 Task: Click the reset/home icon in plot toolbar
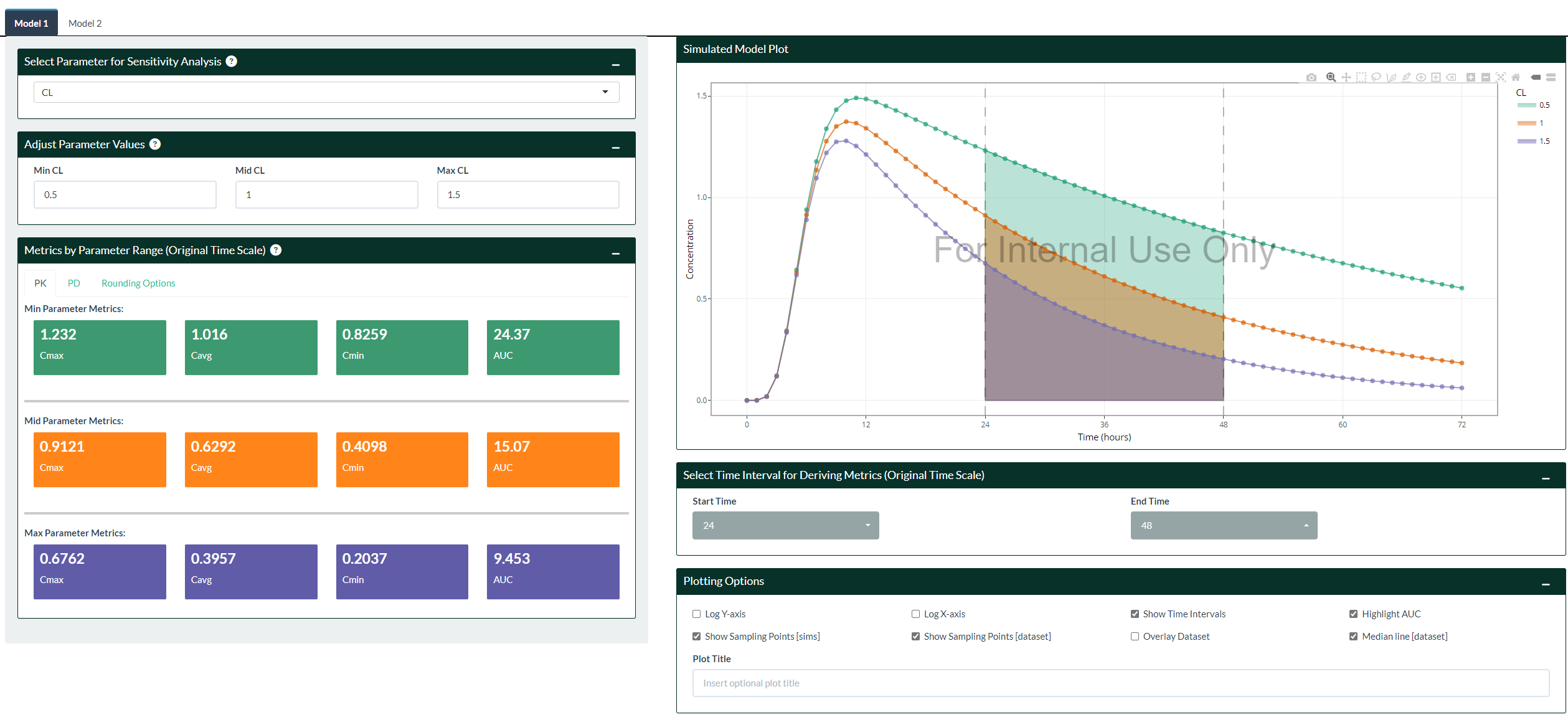[x=1516, y=77]
